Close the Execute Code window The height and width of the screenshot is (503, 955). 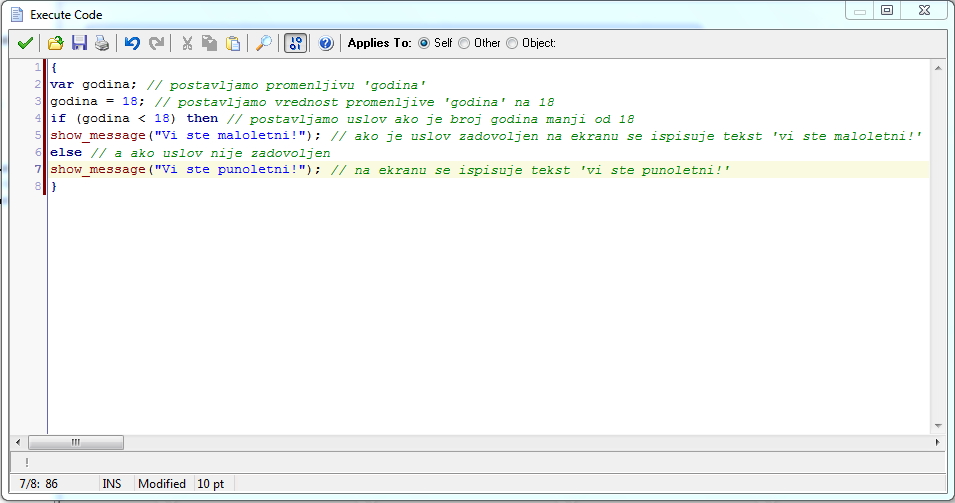coord(924,10)
